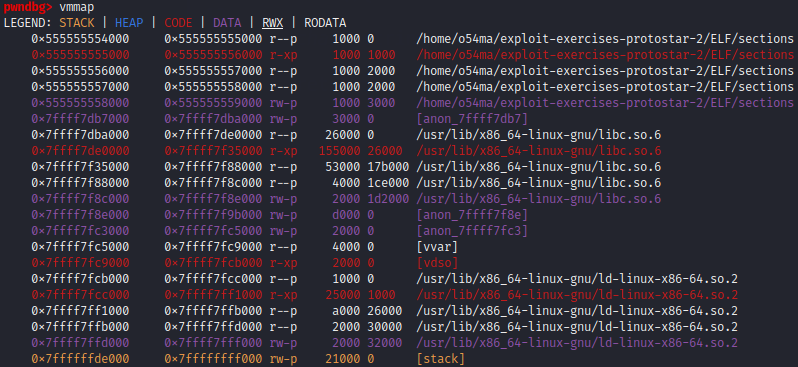Click the HEAP legend label

pos(129,23)
